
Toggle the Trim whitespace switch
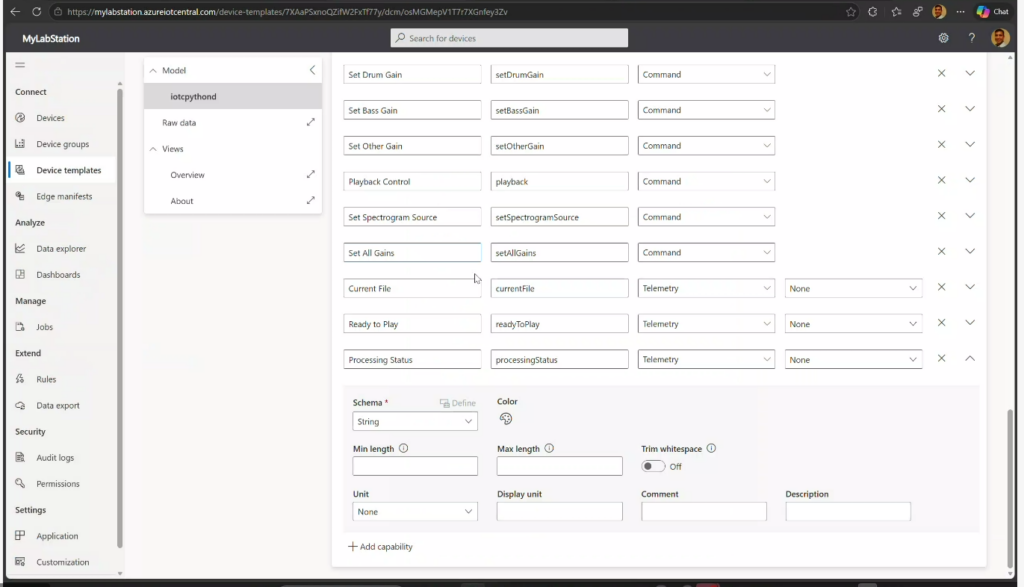click(x=653, y=466)
